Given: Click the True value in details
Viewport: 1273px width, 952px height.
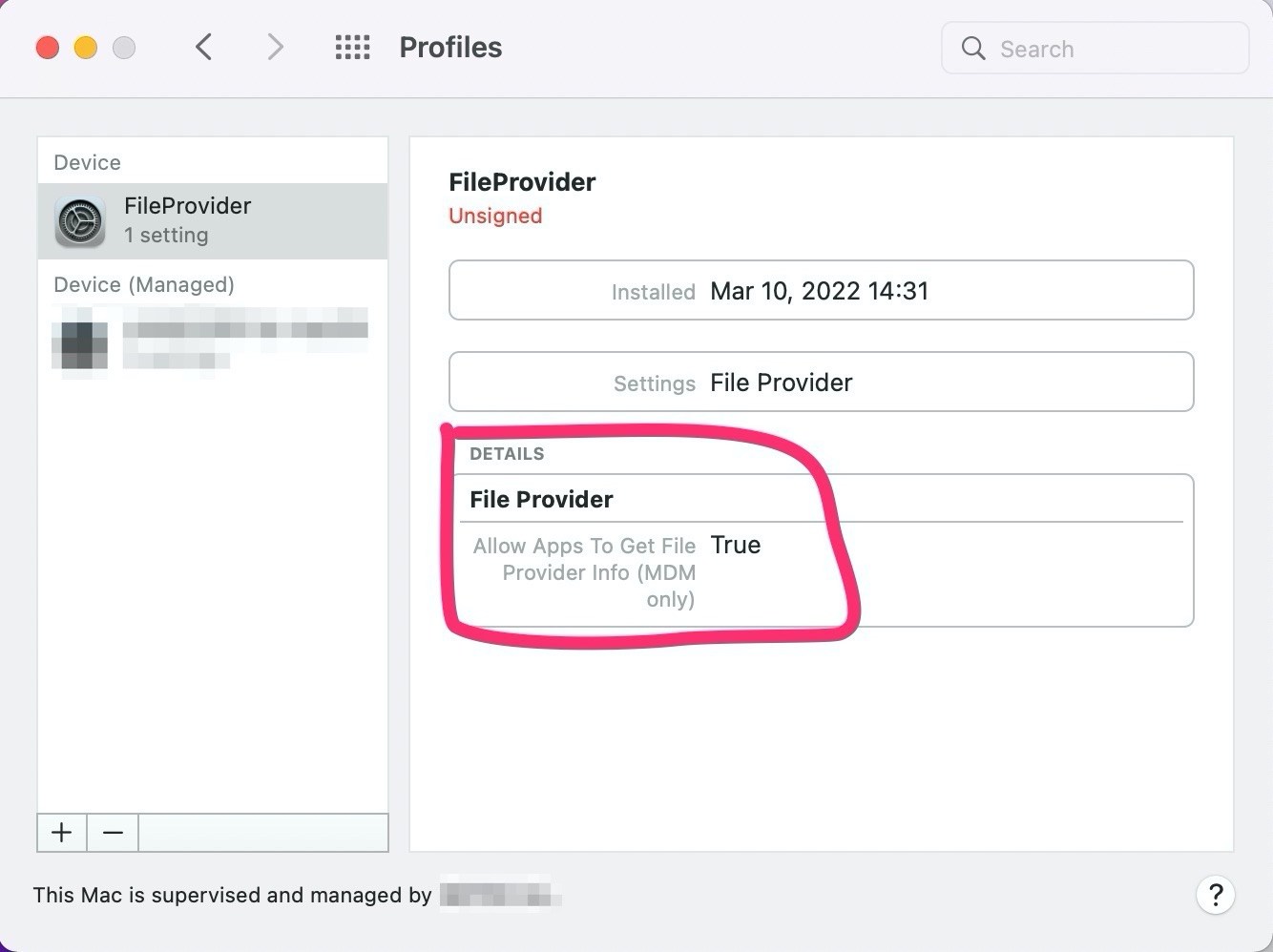Looking at the screenshot, I should coord(736,545).
